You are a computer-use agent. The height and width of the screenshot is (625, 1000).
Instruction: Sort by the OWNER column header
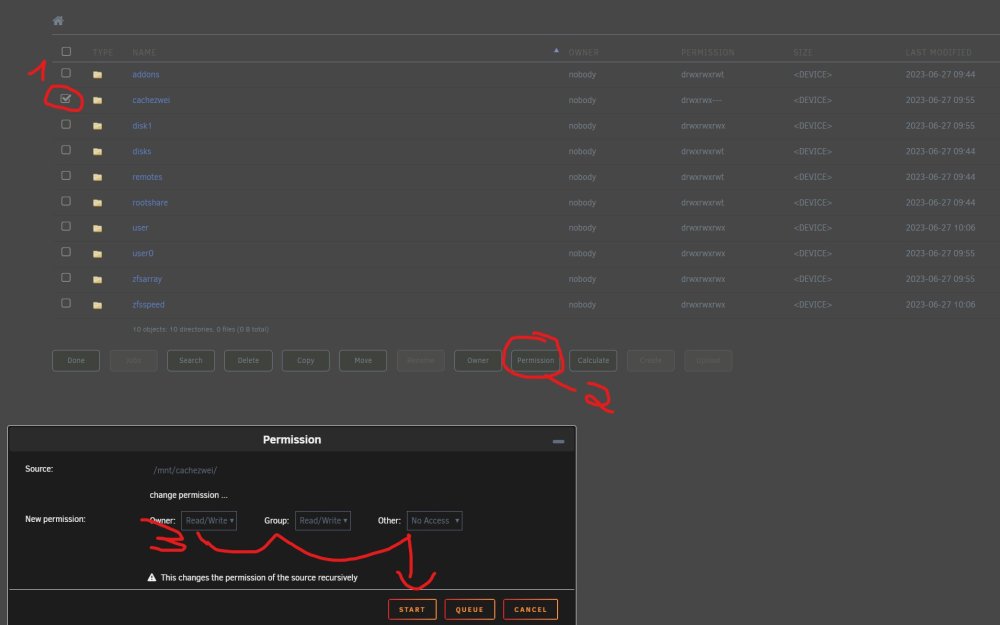pos(584,52)
